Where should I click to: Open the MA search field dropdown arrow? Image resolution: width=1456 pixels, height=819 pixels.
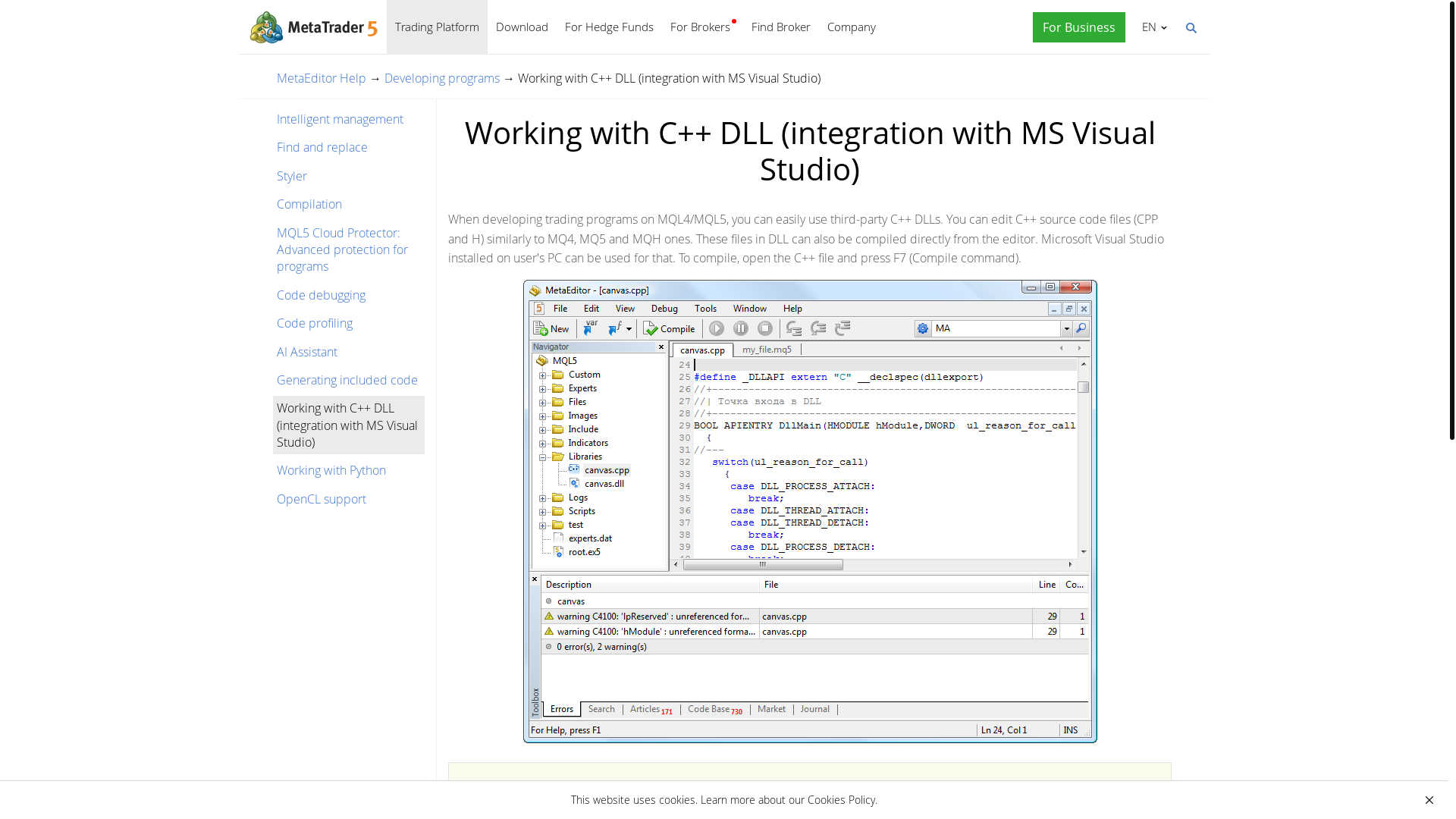(1066, 328)
